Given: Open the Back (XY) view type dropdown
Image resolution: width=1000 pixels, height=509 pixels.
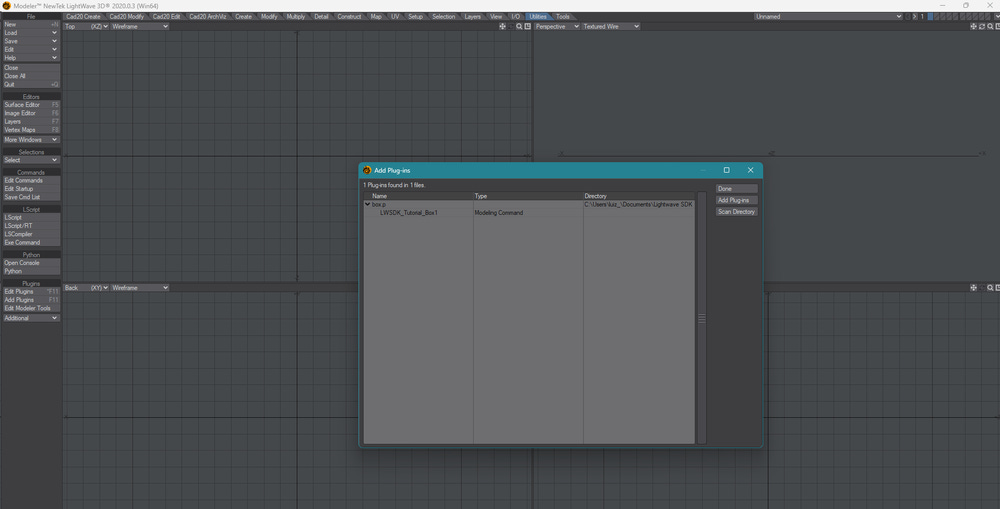Looking at the screenshot, I should (86, 288).
